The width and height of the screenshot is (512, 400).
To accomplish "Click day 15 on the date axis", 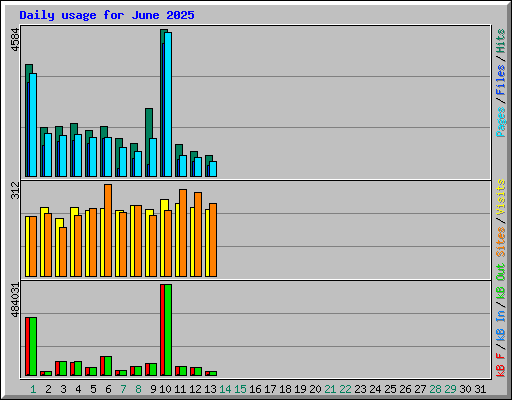I will [x=240, y=389].
